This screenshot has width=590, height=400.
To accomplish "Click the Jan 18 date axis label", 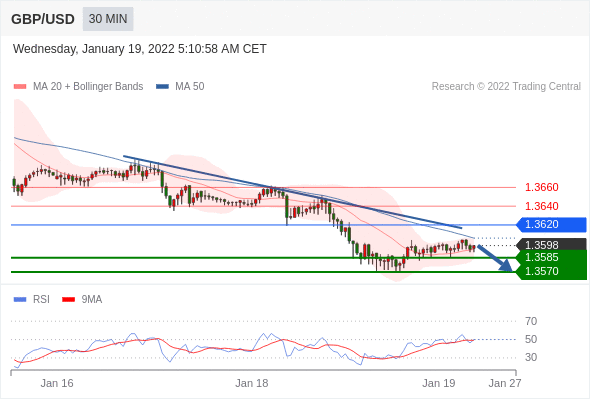I will [252, 383].
